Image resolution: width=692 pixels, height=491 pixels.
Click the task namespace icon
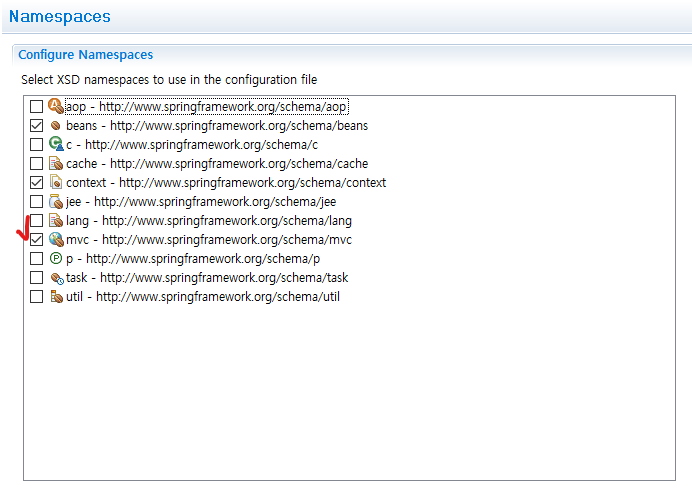(x=56, y=278)
